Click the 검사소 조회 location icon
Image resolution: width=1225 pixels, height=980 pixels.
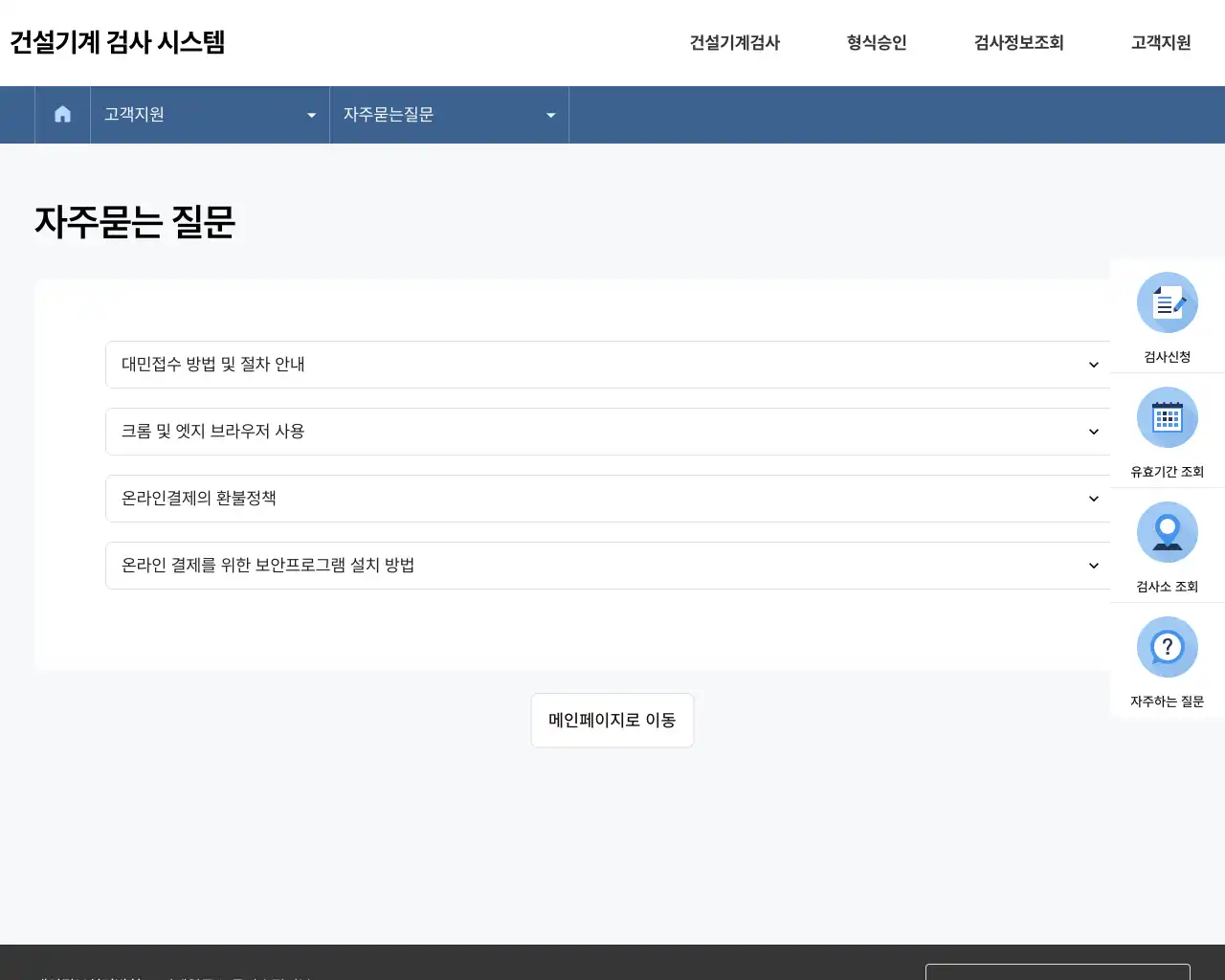pyautogui.click(x=1167, y=531)
